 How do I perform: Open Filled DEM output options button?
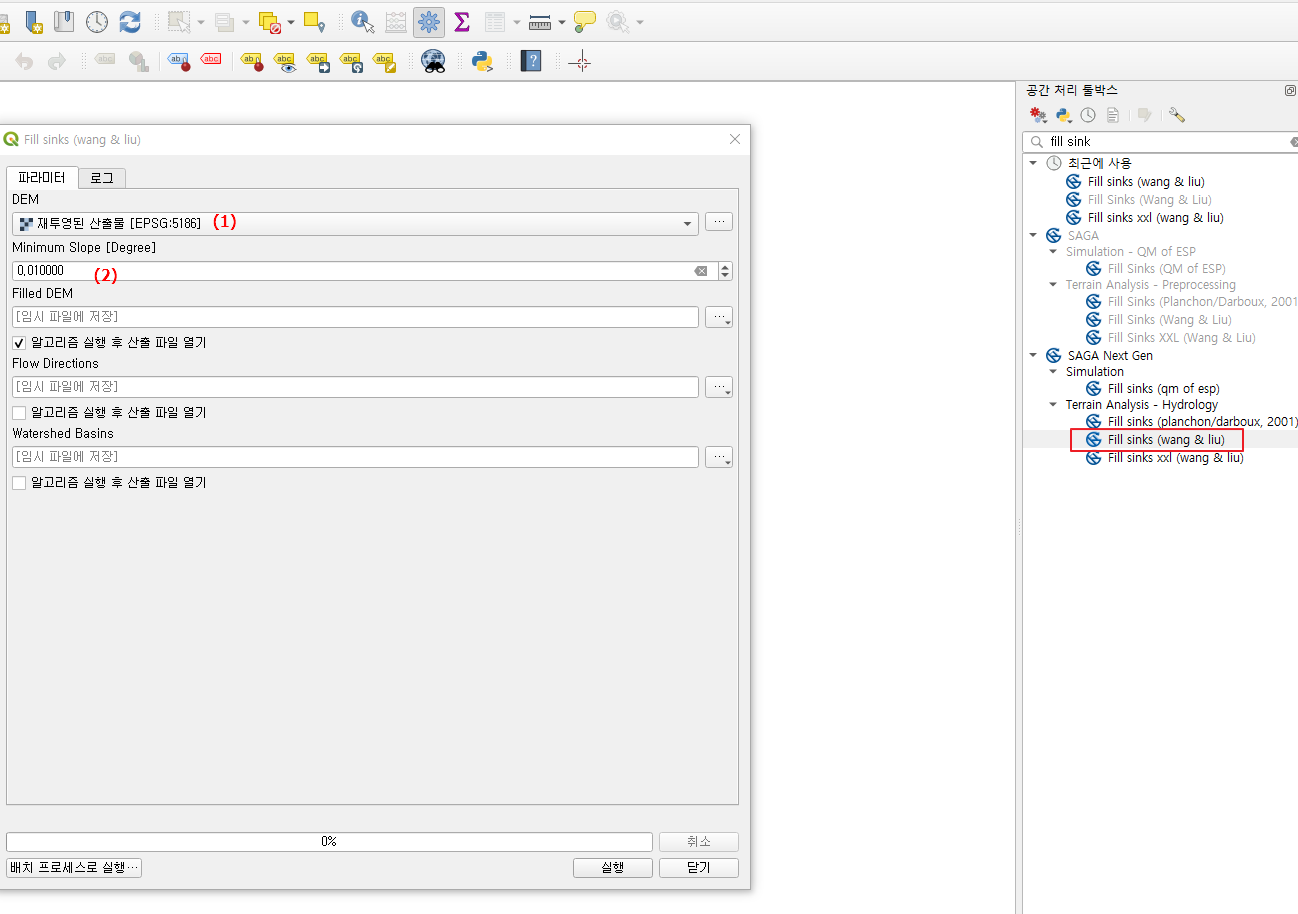pos(719,317)
